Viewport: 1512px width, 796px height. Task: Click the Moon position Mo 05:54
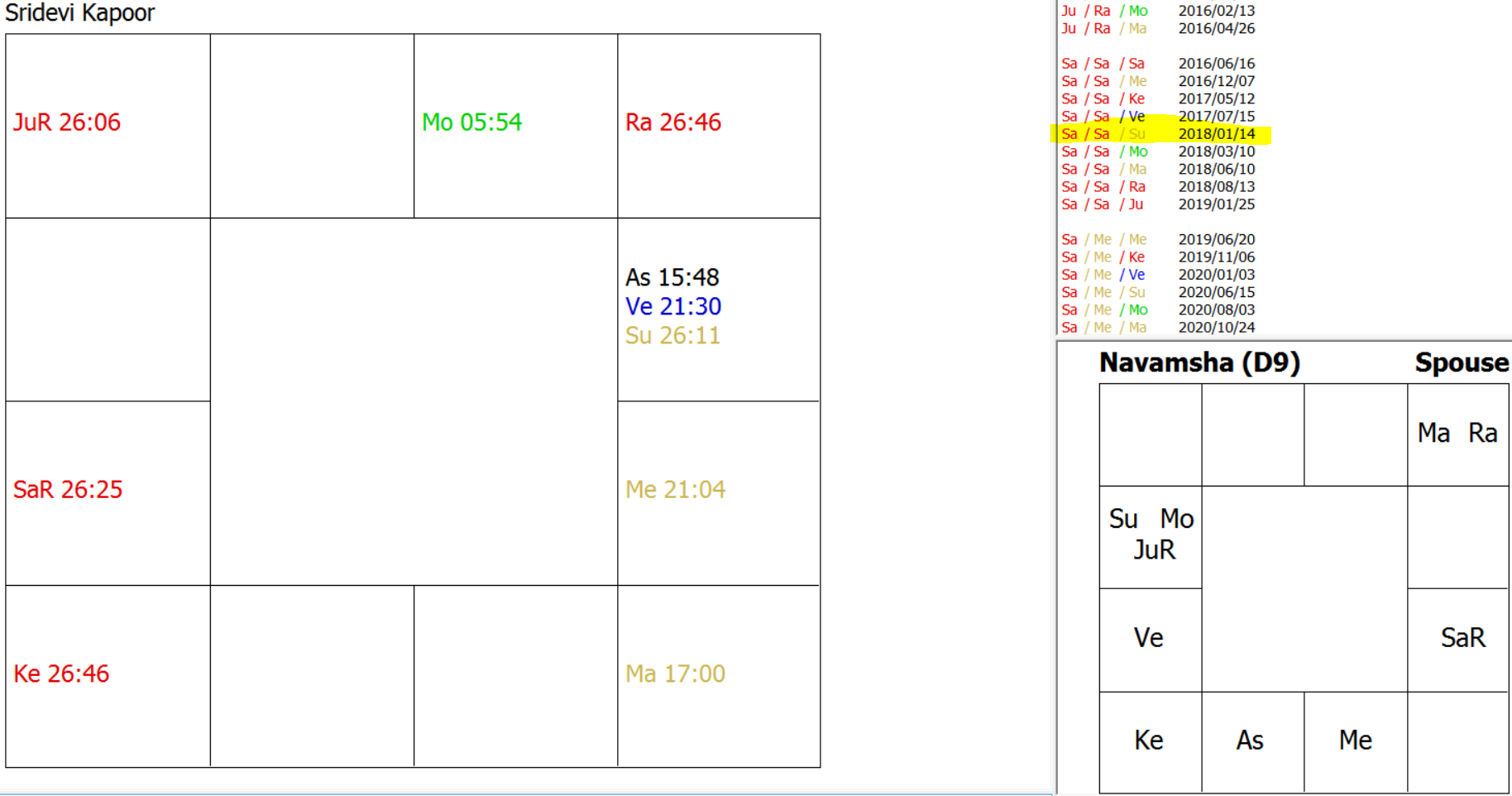pyautogui.click(x=471, y=122)
